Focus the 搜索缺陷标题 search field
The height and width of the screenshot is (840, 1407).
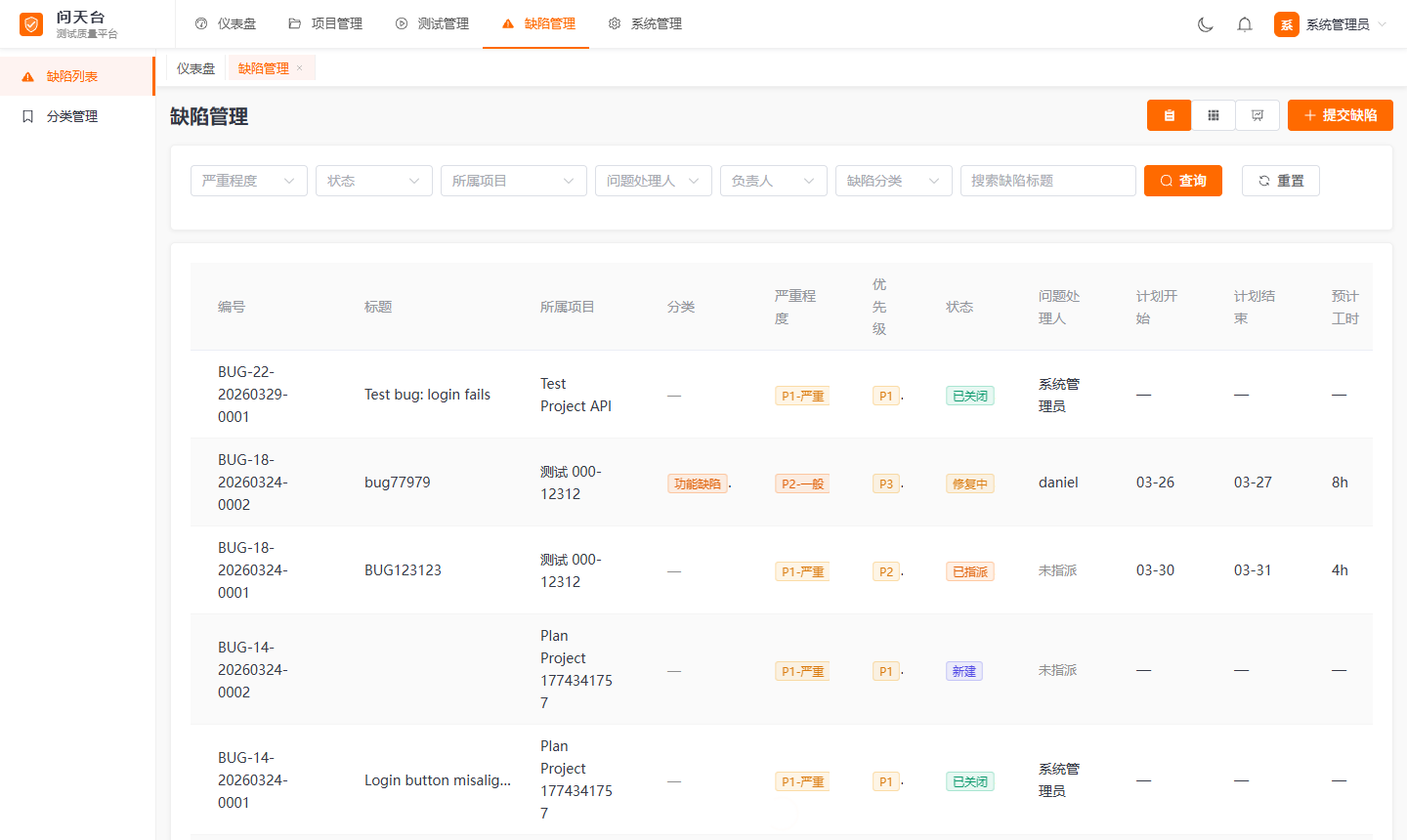point(1048,181)
